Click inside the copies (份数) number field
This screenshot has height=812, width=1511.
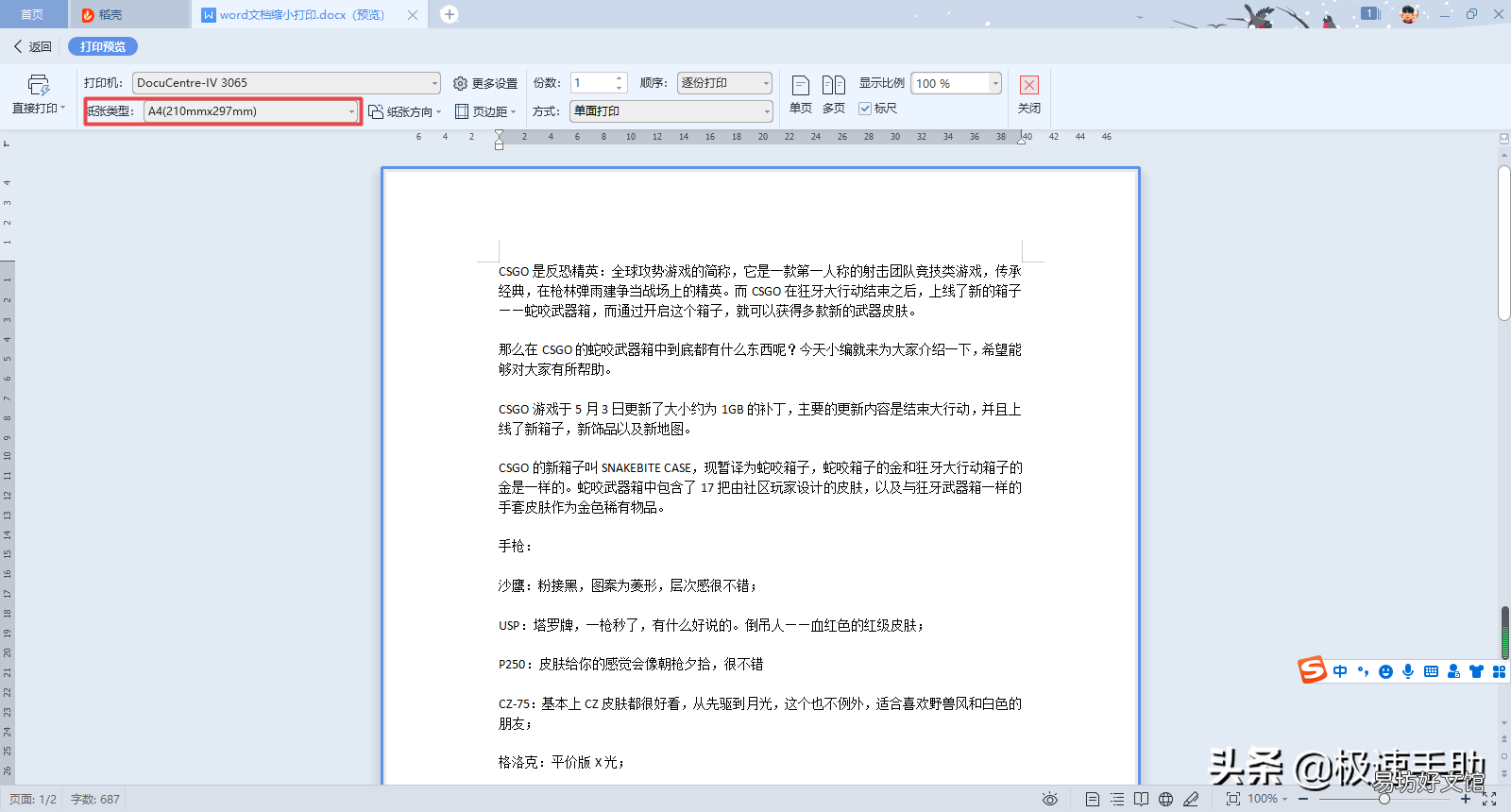591,83
